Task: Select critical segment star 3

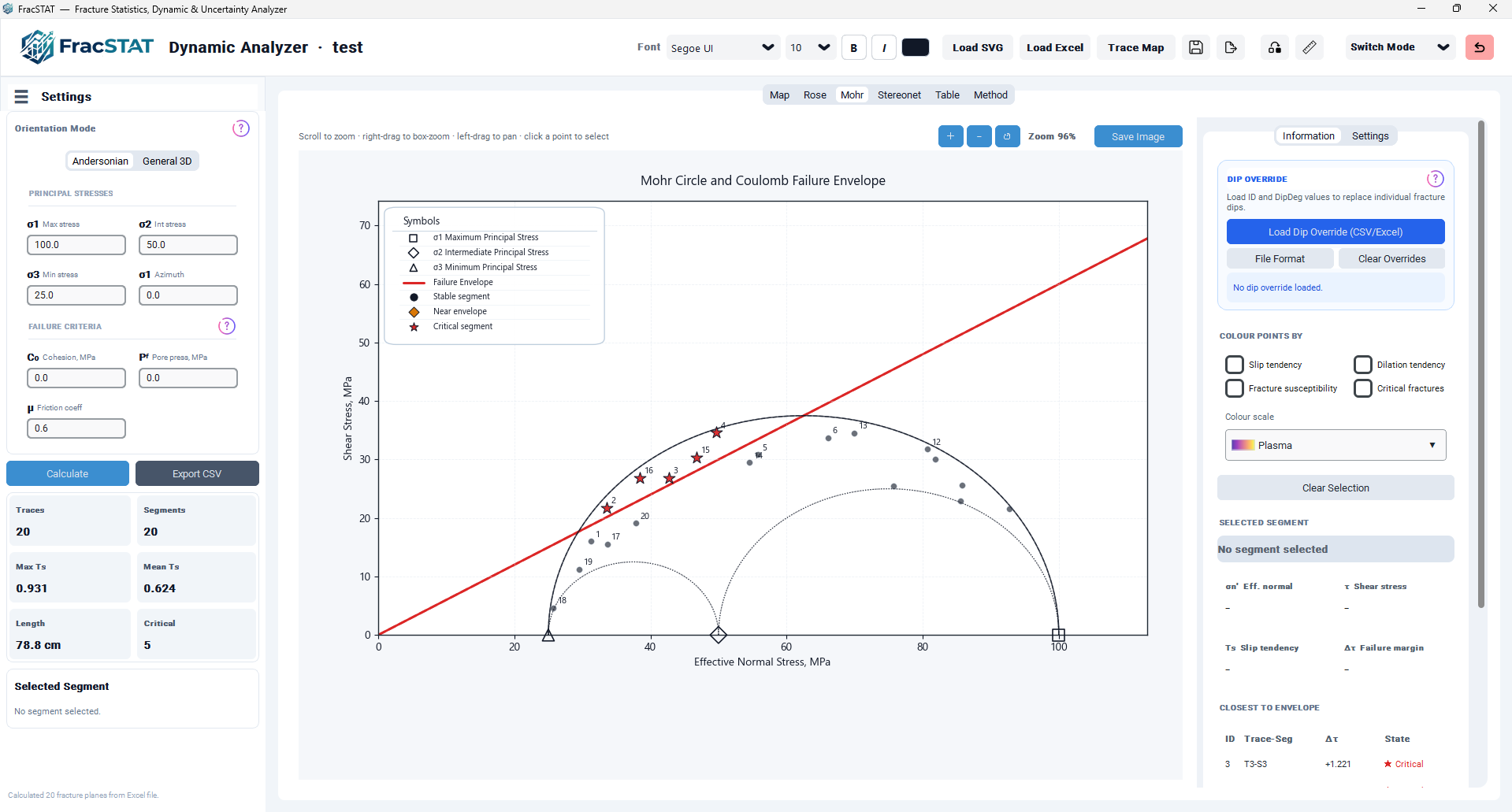Action: coord(669,478)
